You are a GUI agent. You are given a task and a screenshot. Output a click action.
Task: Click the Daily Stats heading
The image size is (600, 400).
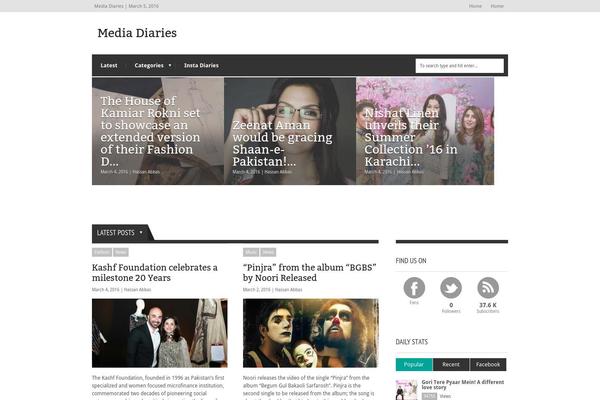click(412, 342)
